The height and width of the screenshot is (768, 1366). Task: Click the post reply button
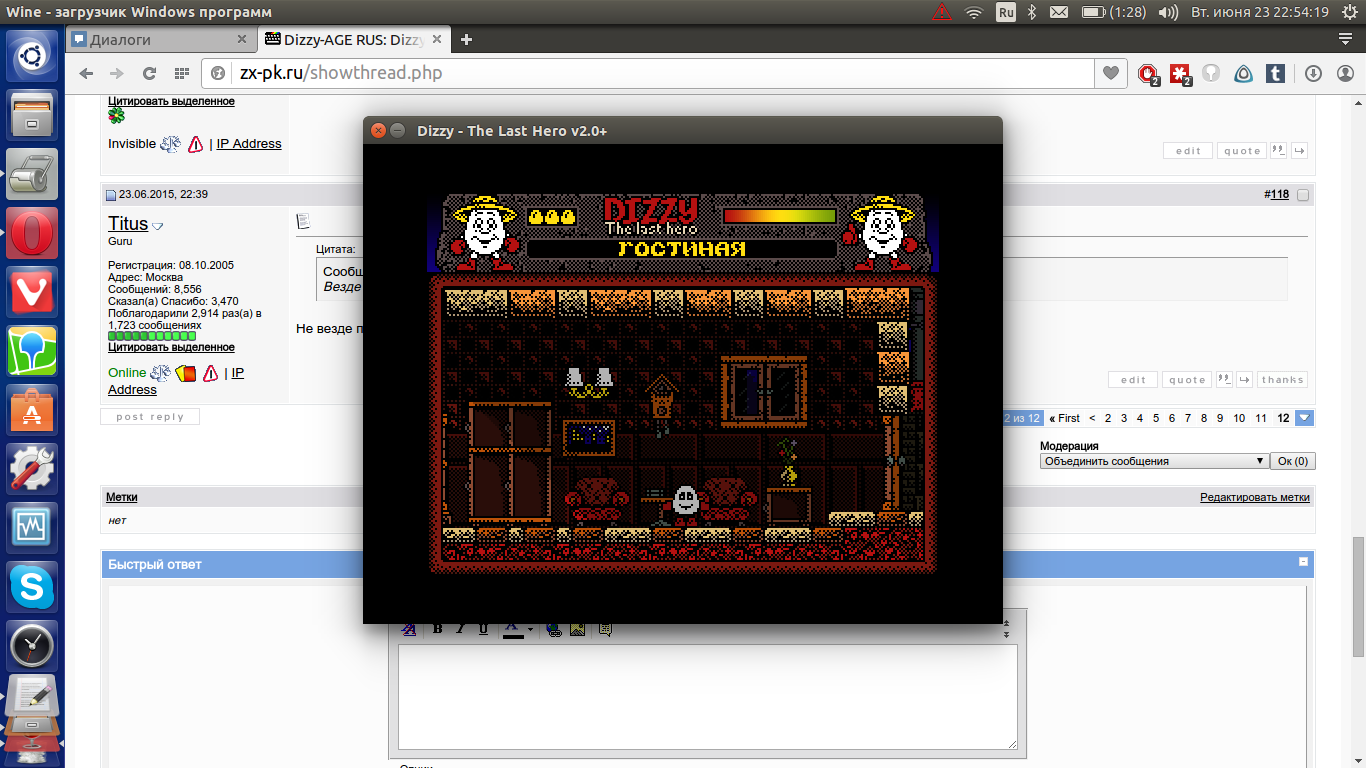click(150, 417)
